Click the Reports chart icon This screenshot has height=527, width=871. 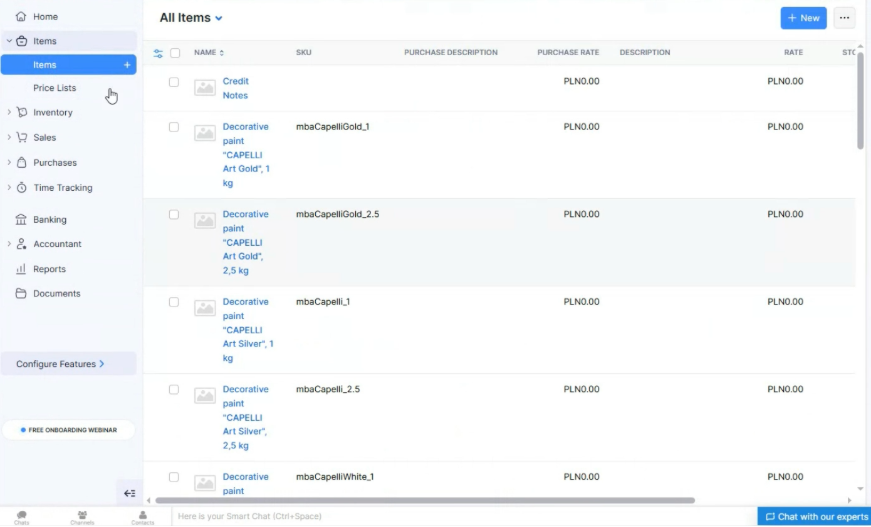21,269
